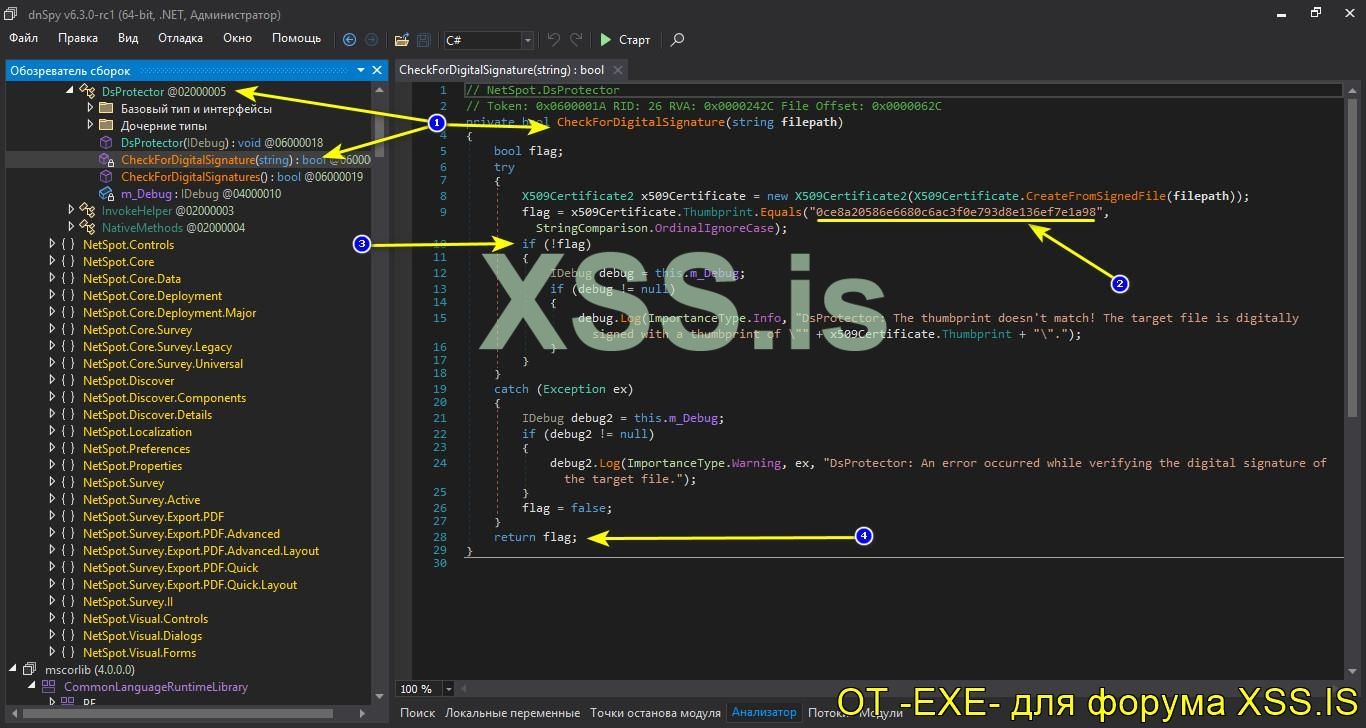Click the Save All toolbar icon

coord(423,40)
